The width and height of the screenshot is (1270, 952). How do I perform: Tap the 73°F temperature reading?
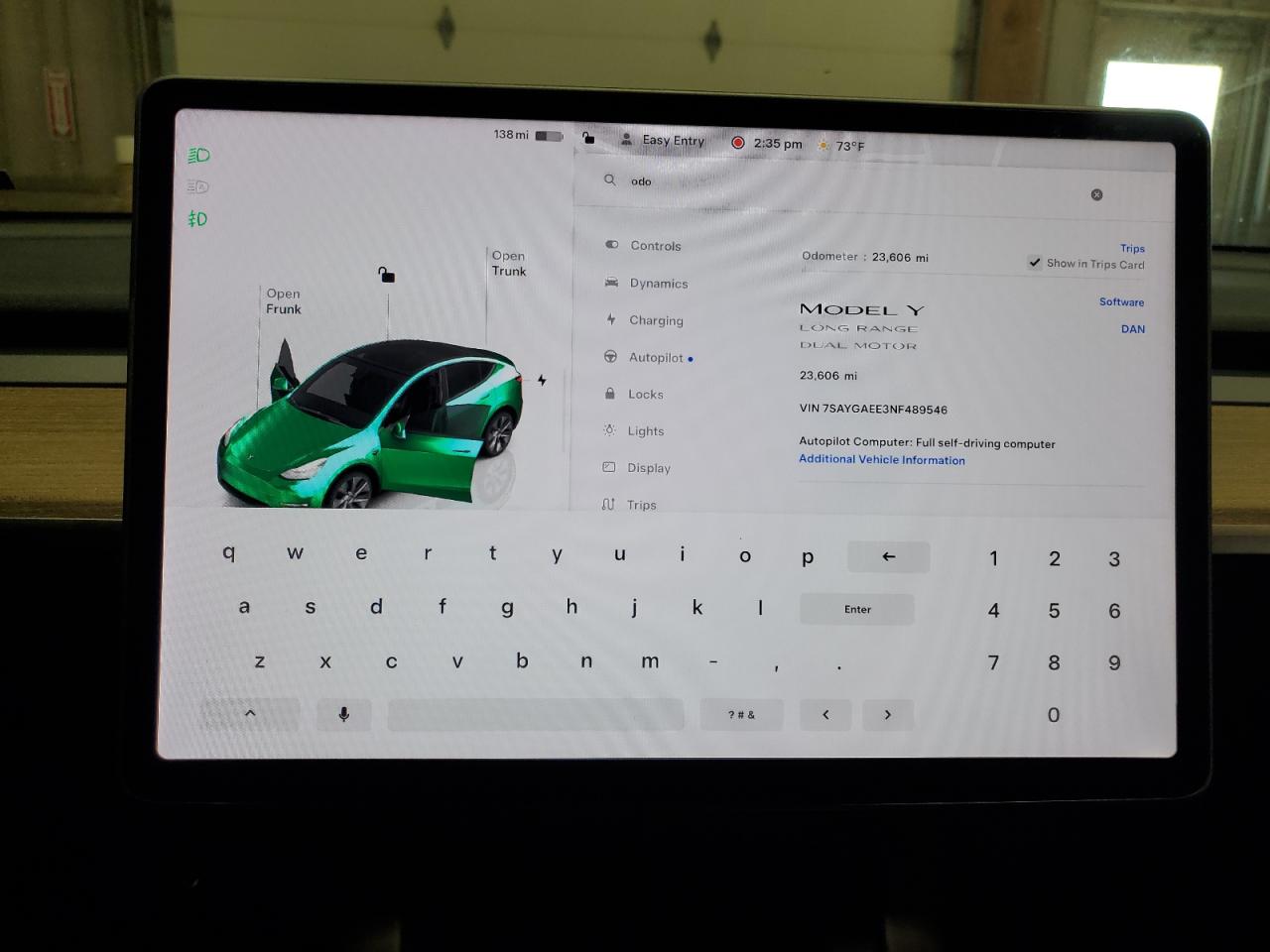point(850,146)
